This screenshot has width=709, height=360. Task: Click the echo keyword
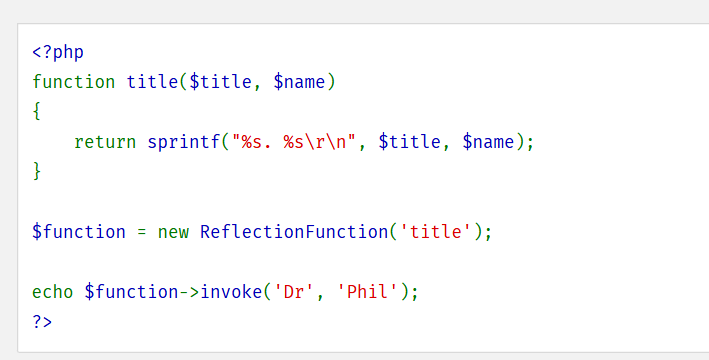(x=52, y=292)
